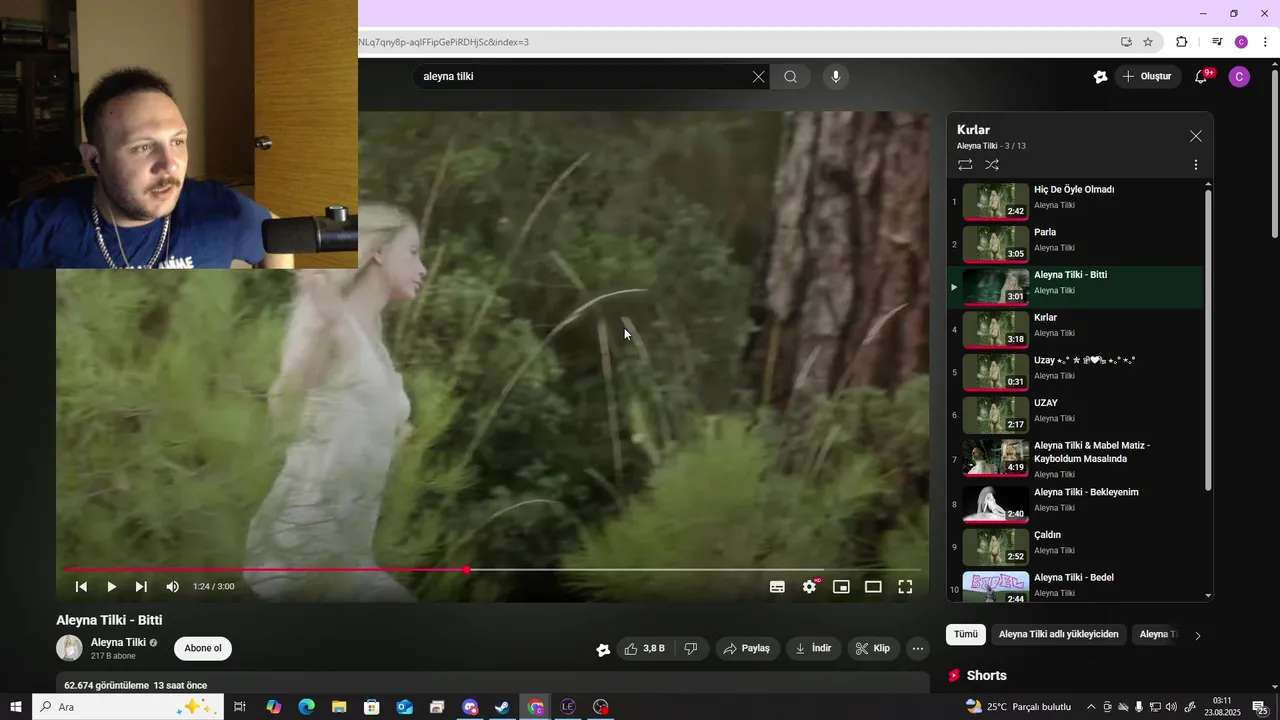Open more actions three-dot menu below video
Viewport: 1280px width, 720px height.
pos(918,649)
